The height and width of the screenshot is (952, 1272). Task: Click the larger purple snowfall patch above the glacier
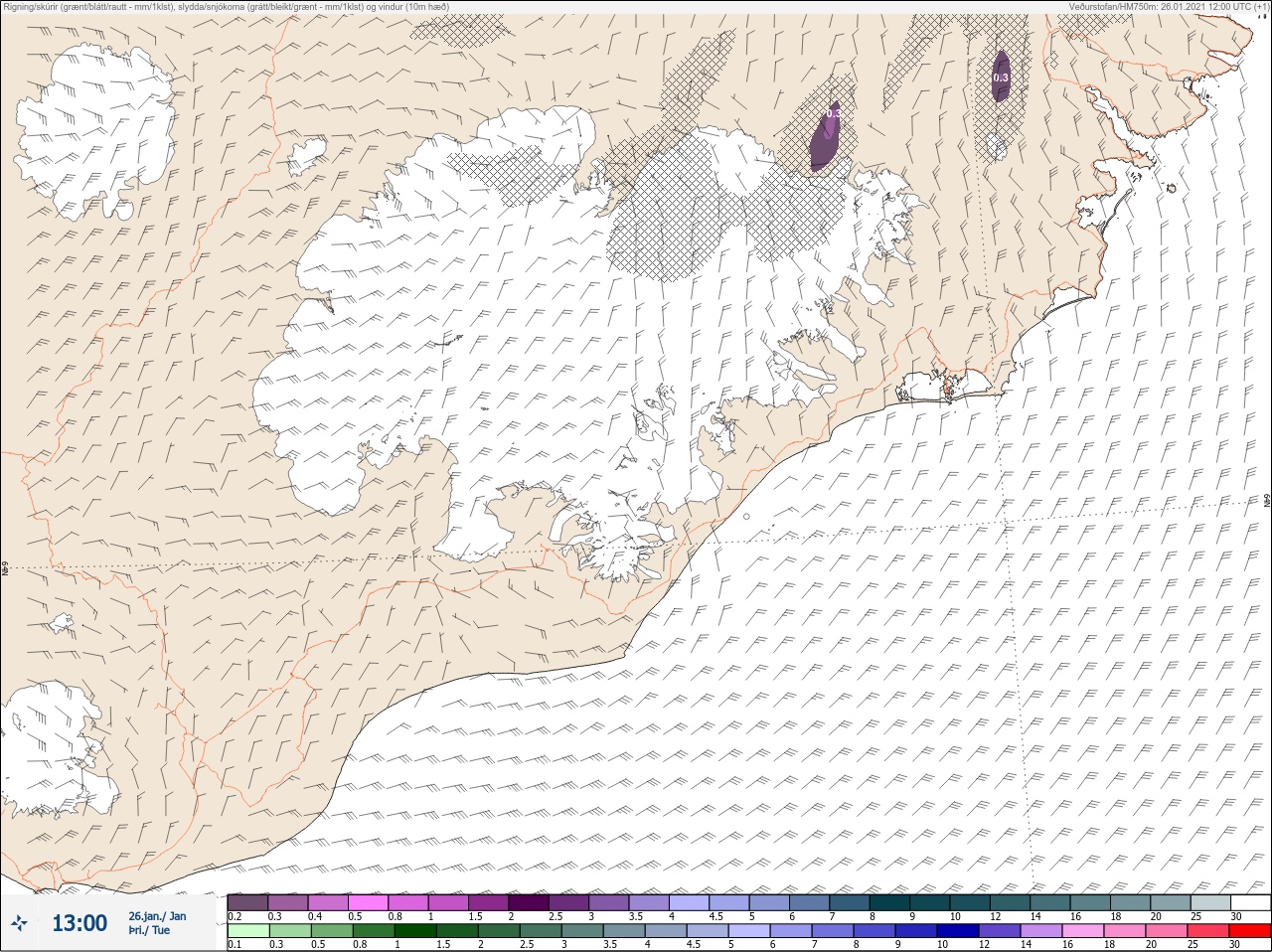tap(826, 137)
